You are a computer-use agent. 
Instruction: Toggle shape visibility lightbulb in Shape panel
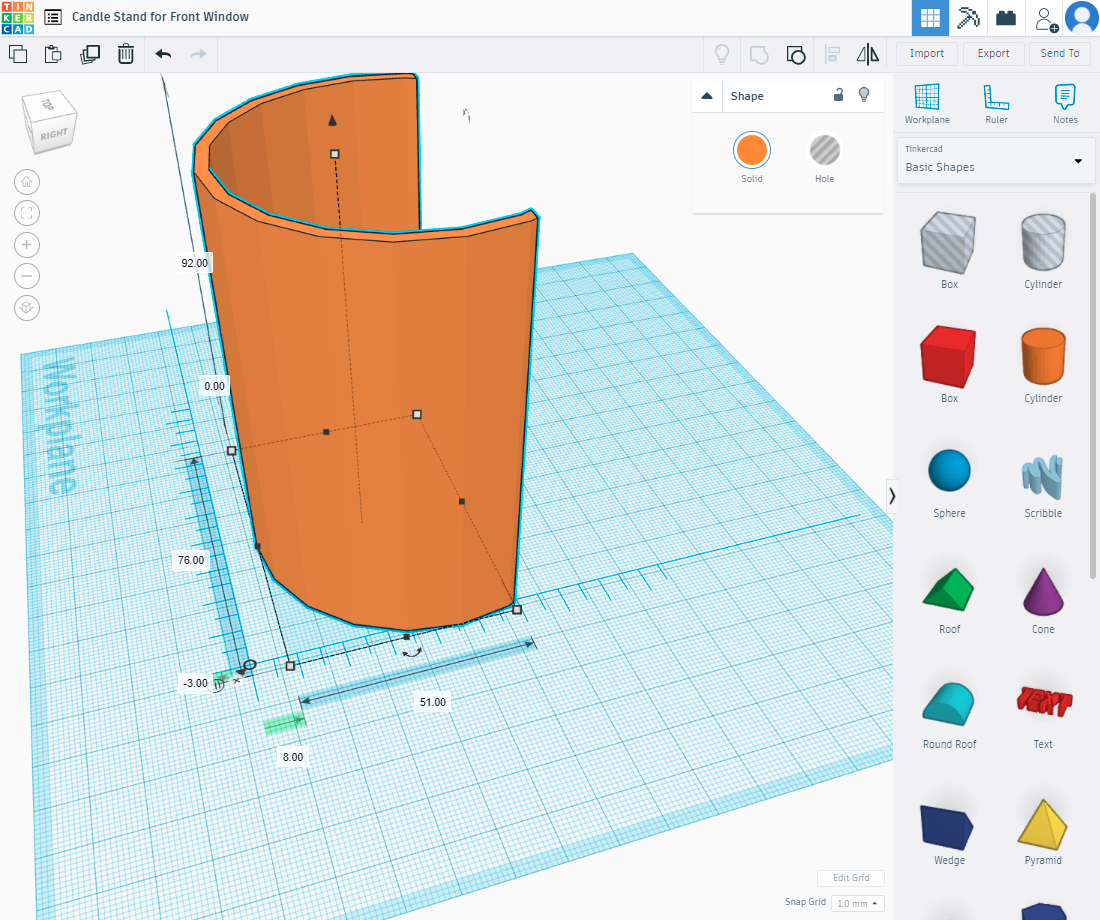point(864,95)
